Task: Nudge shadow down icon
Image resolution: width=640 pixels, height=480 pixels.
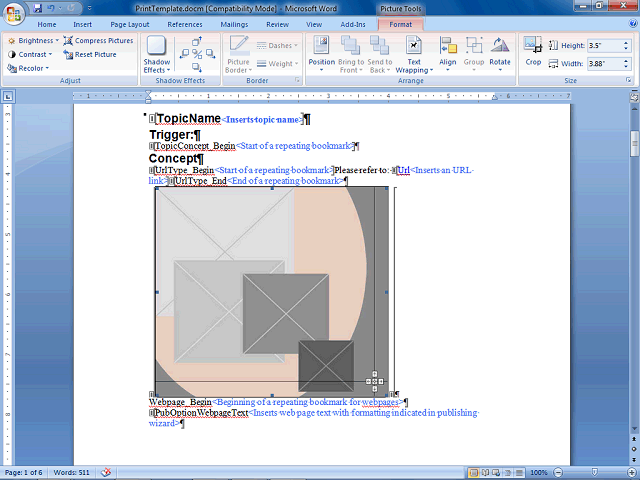Action: [197, 67]
